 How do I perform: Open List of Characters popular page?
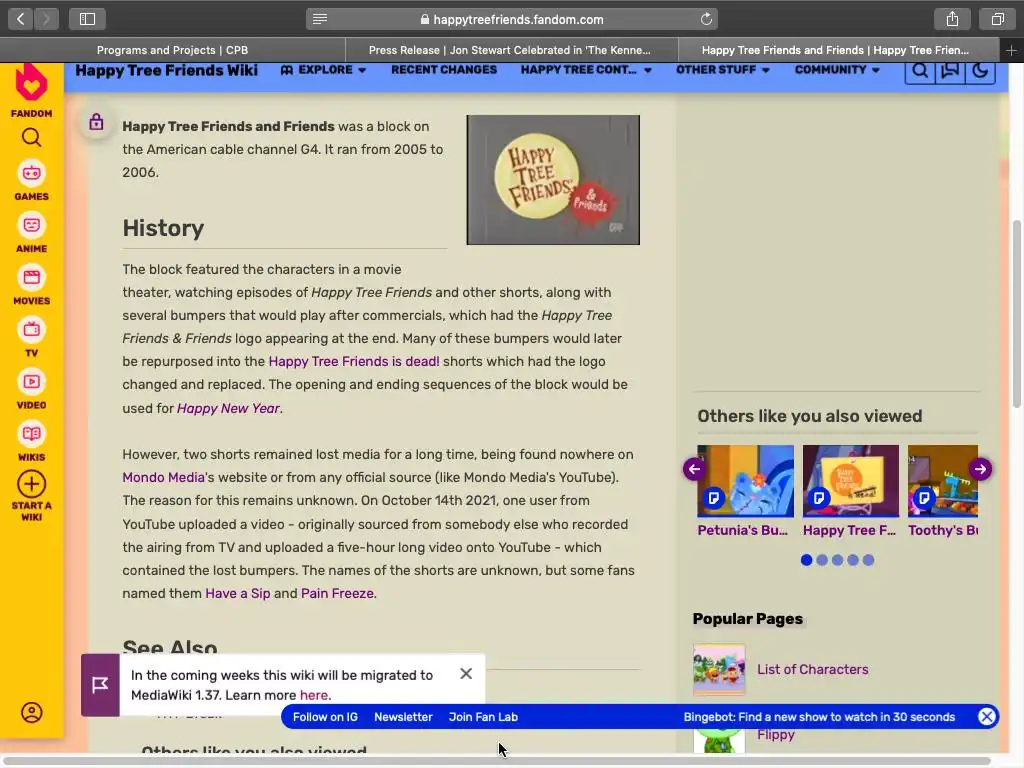pos(812,669)
